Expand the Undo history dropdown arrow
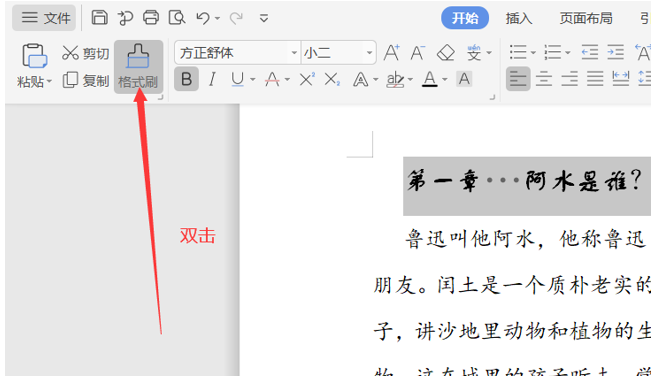 (217, 19)
